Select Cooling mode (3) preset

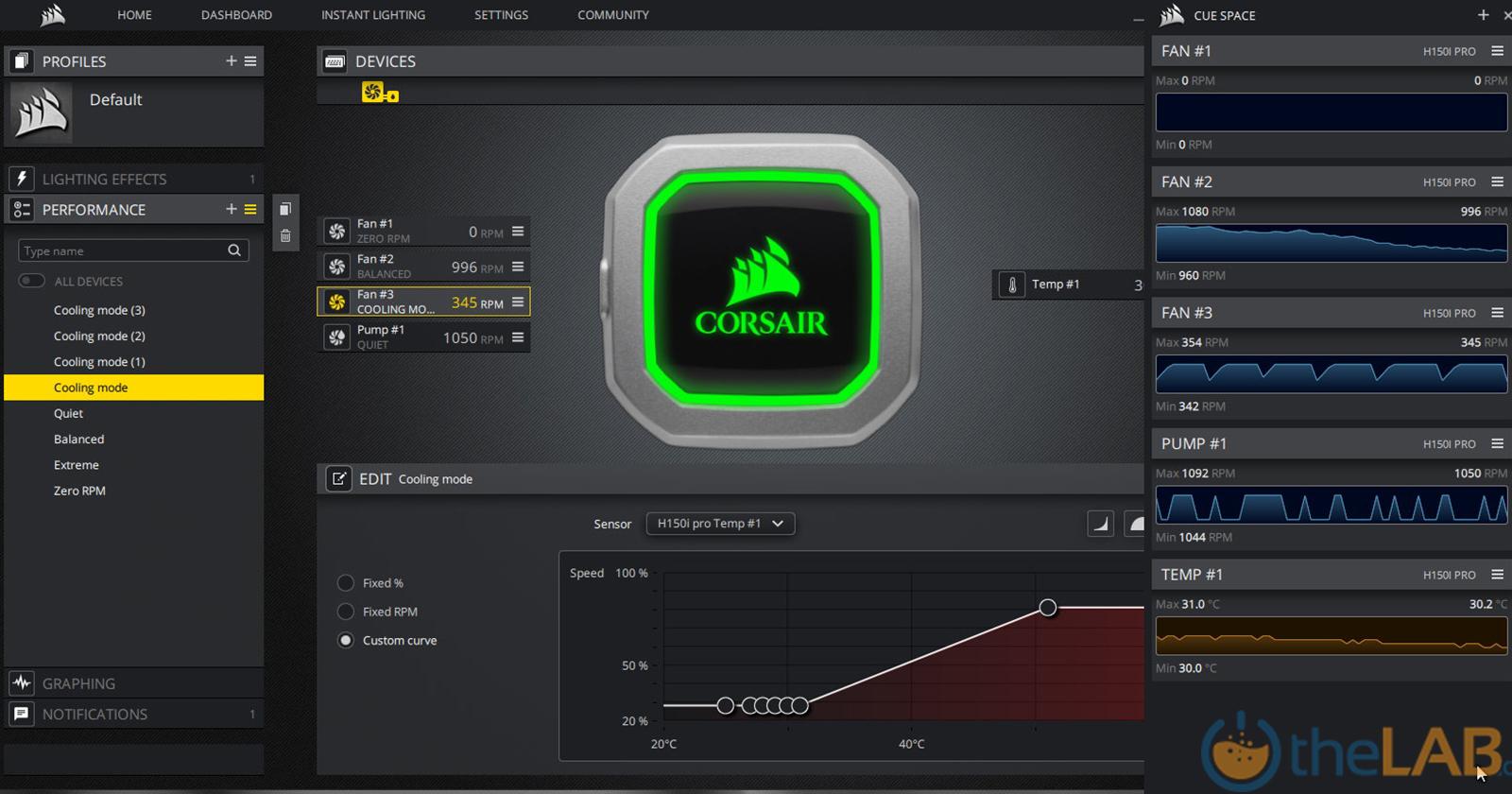[99, 310]
